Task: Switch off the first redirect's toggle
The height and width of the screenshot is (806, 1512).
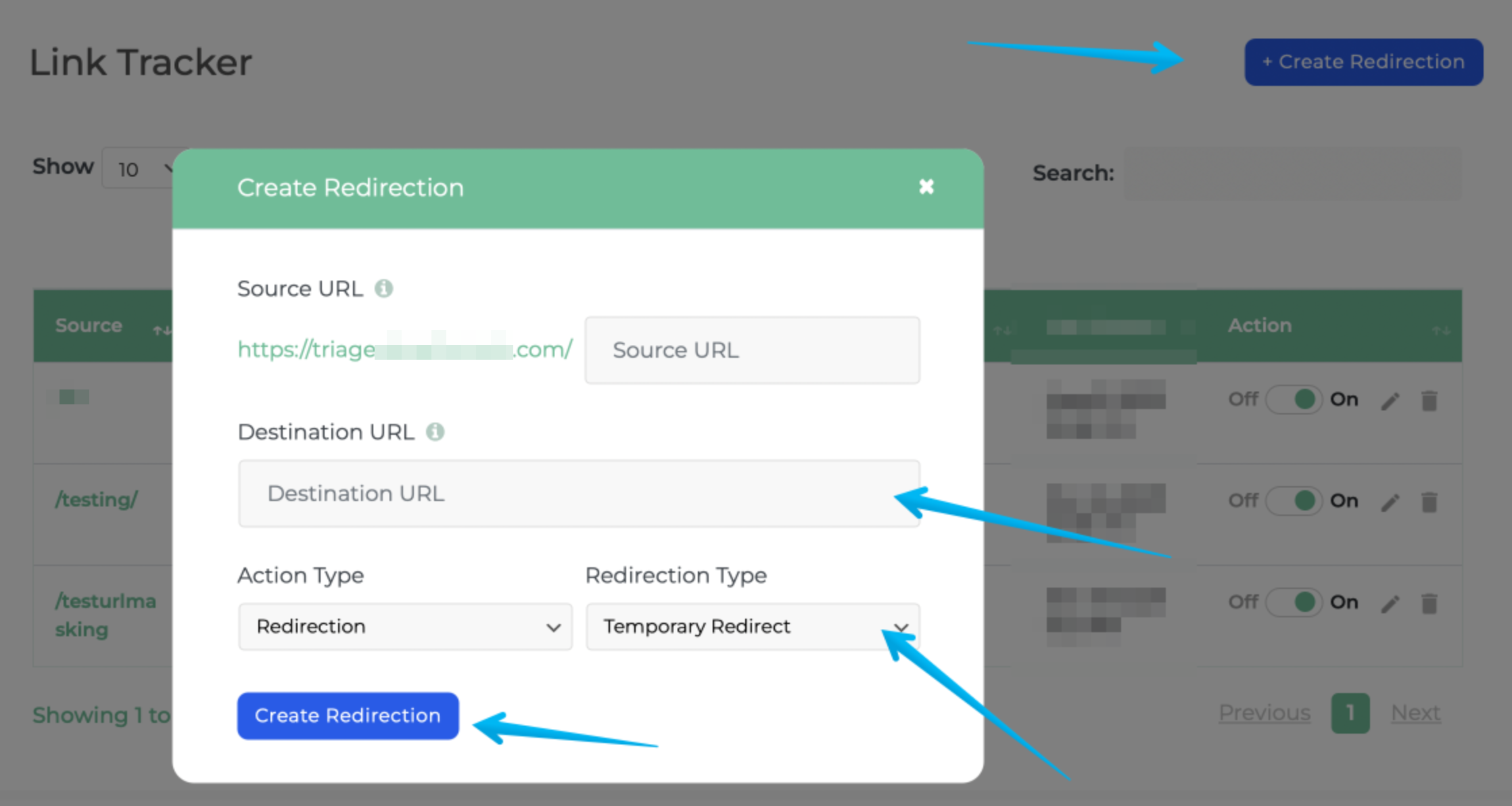Action: [1294, 400]
